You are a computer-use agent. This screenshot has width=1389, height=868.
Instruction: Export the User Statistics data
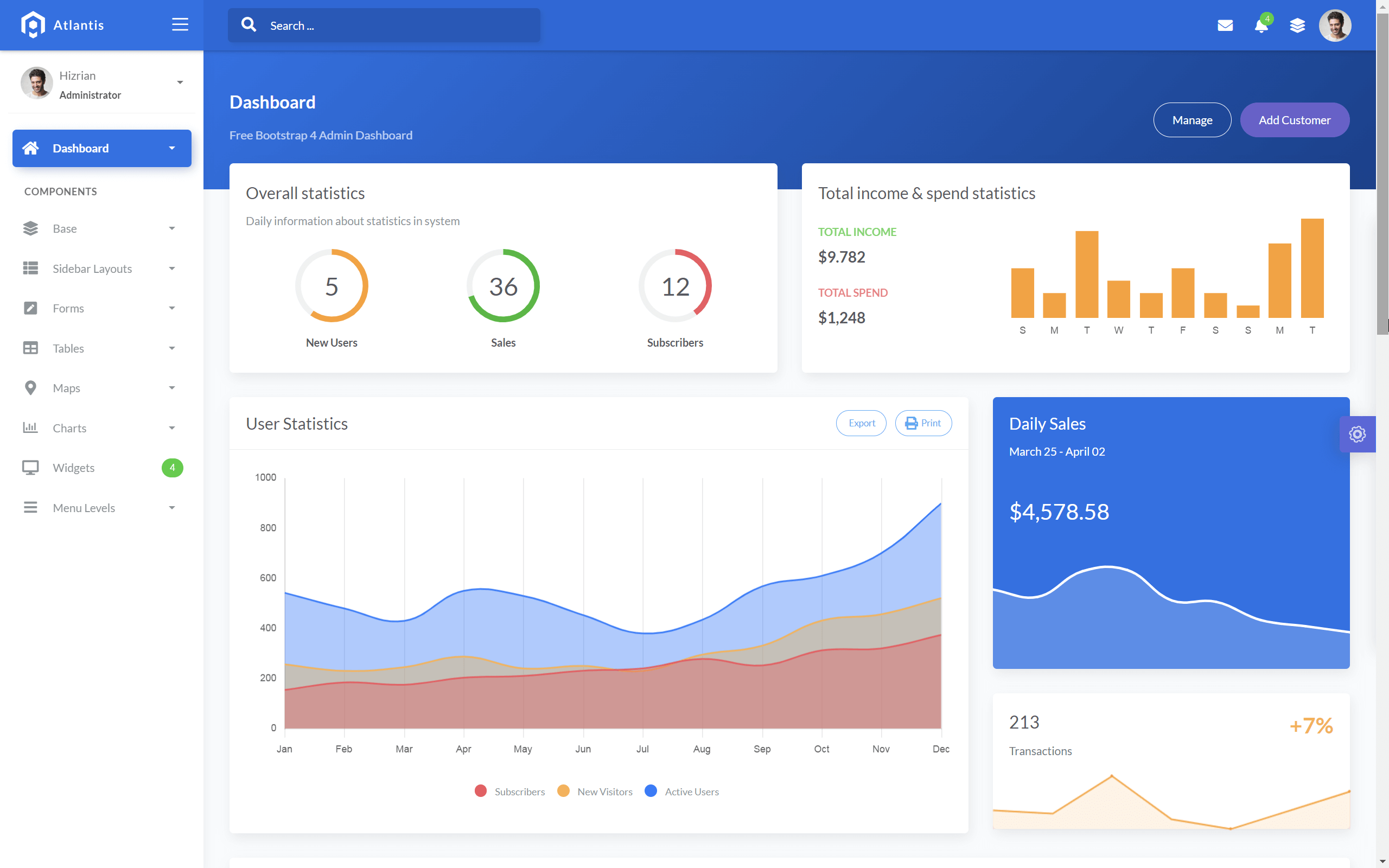click(x=861, y=423)
